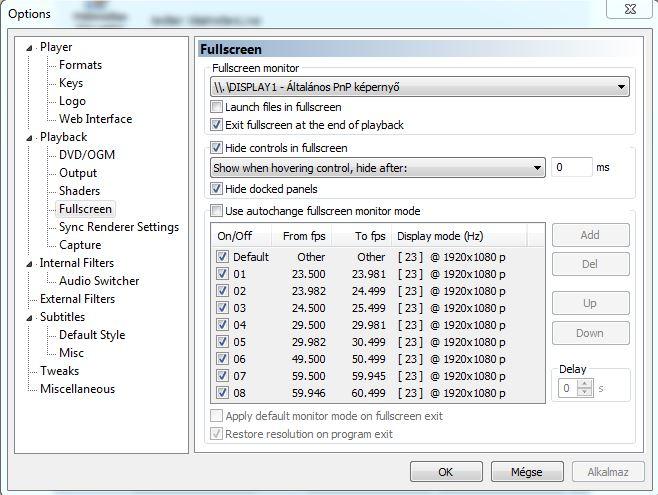Click the hide-after ms input field
The width and height of the screenshot is (658, 495).
click(571, 167)
